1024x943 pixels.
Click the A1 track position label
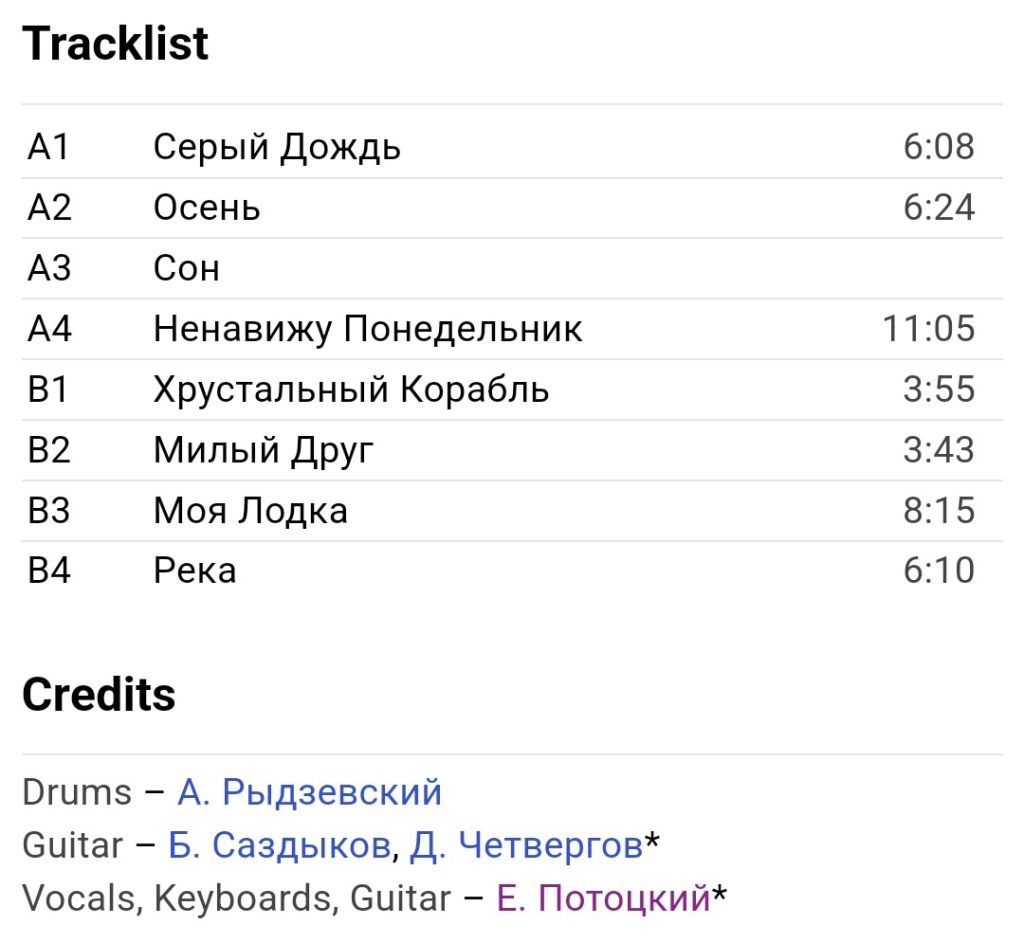click(x=48, y=147)
